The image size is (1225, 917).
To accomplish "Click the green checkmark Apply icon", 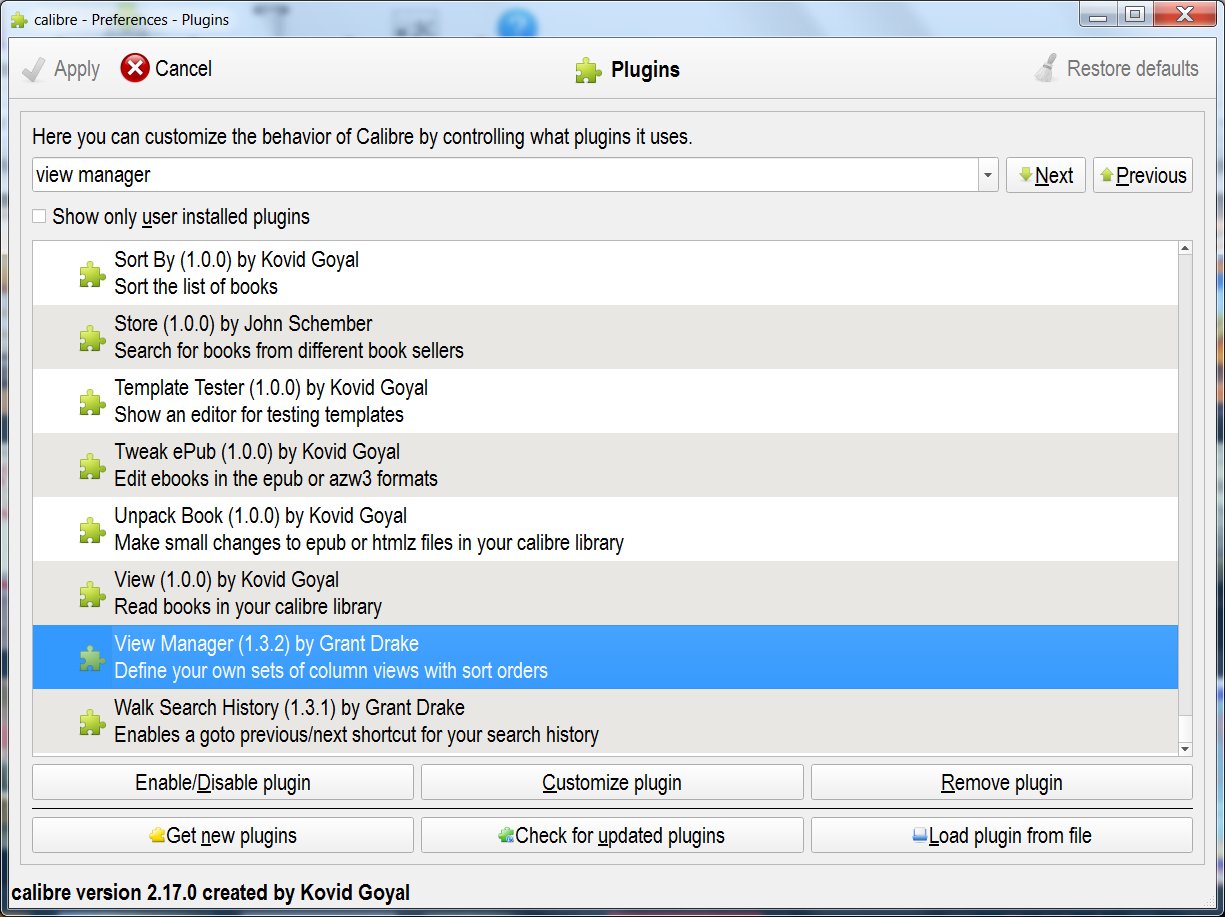I will pyautogui.click(x=34, y=69).
